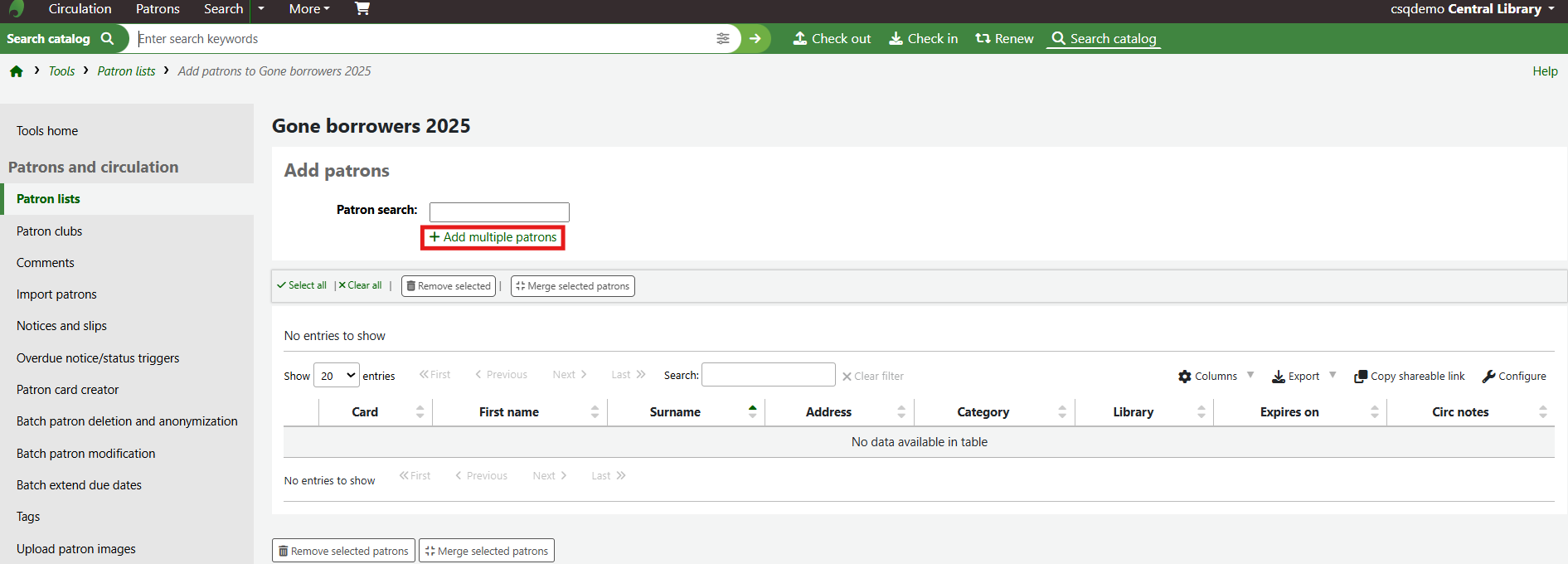1568x564 pixels.
Task: Click the Check in toolbar link
Action: (923, 39)
